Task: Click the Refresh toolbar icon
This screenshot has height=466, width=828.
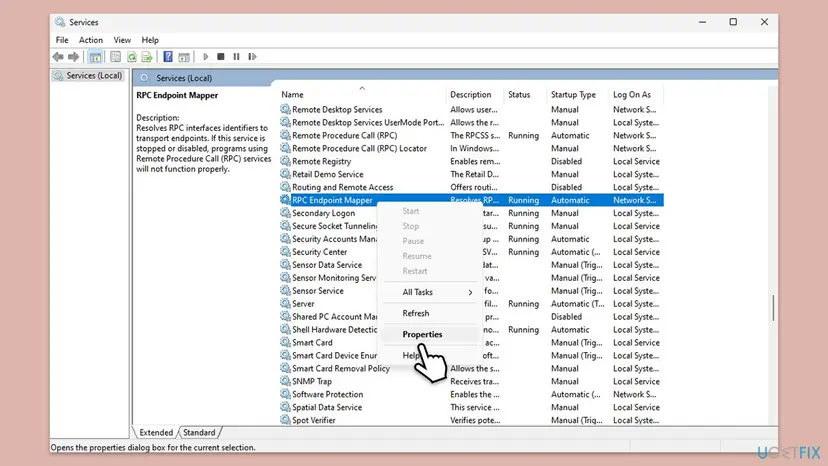Action: click(x=131, y=57)
